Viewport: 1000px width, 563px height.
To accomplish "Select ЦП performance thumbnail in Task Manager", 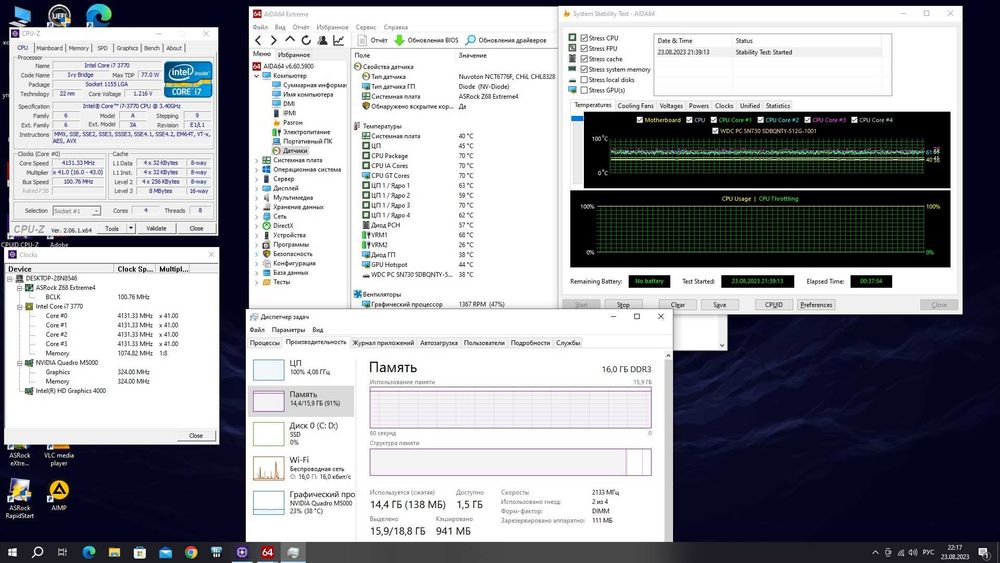I will coord(268,370).
